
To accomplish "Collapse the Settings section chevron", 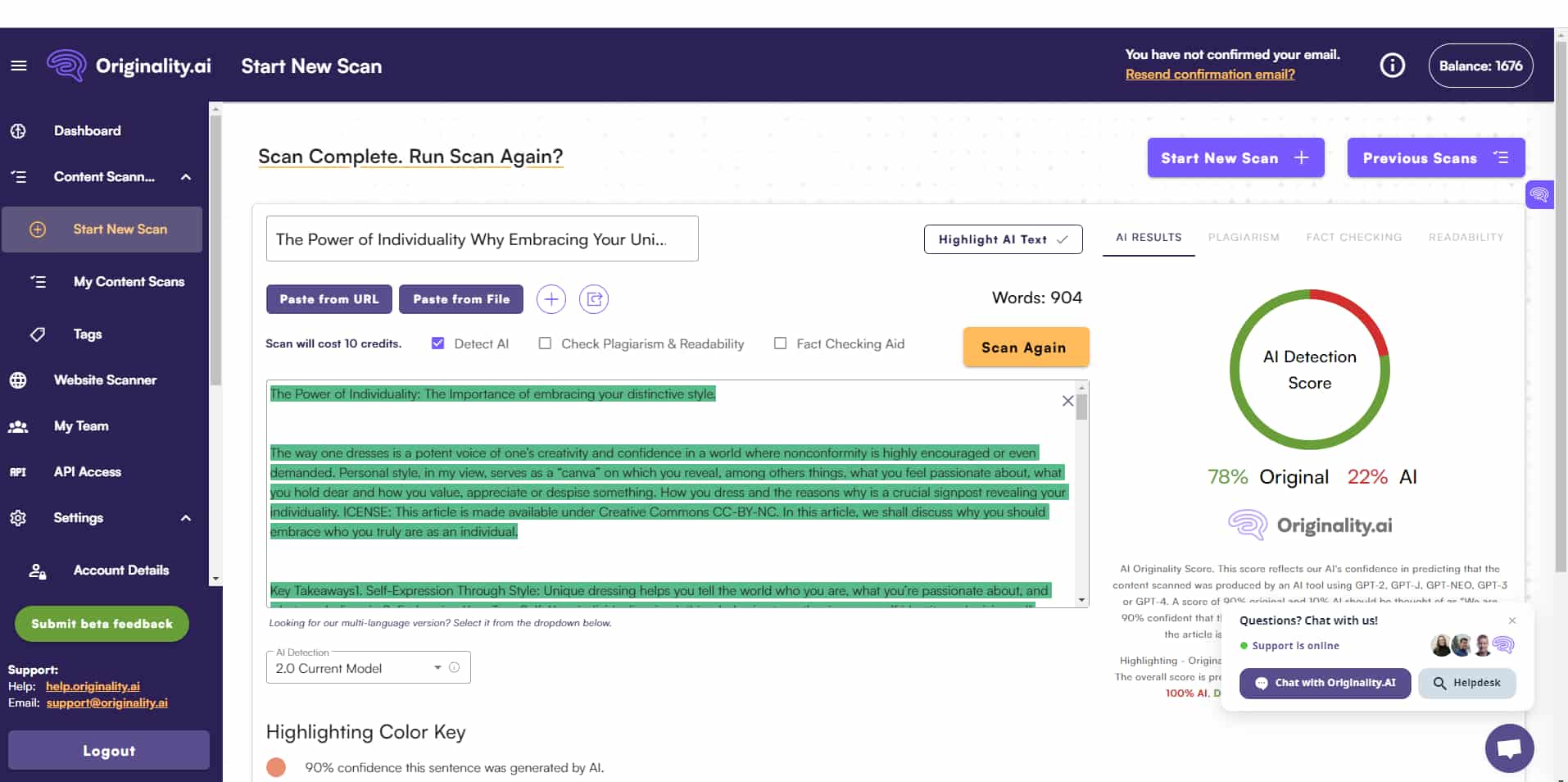I will [x=186, y=518].
